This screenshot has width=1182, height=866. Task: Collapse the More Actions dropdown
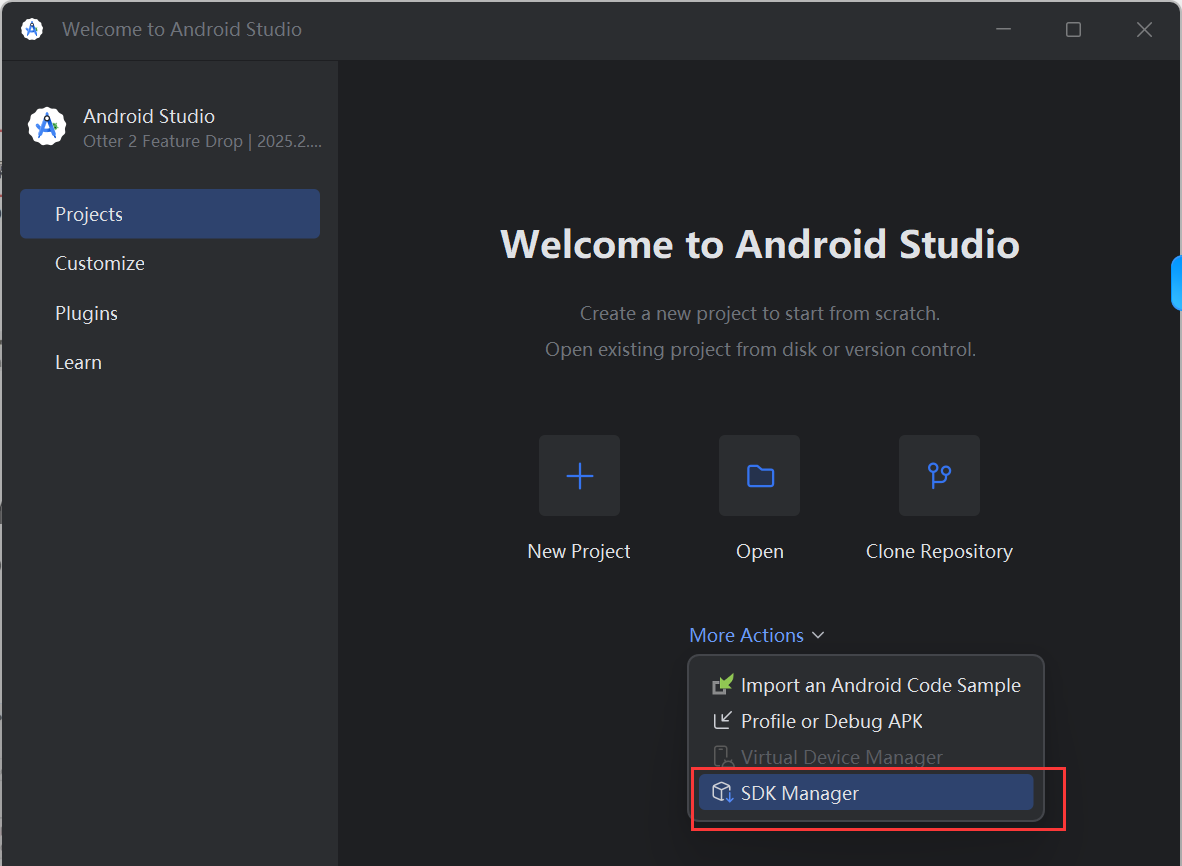pyautogui.click(x=746, y=635)
